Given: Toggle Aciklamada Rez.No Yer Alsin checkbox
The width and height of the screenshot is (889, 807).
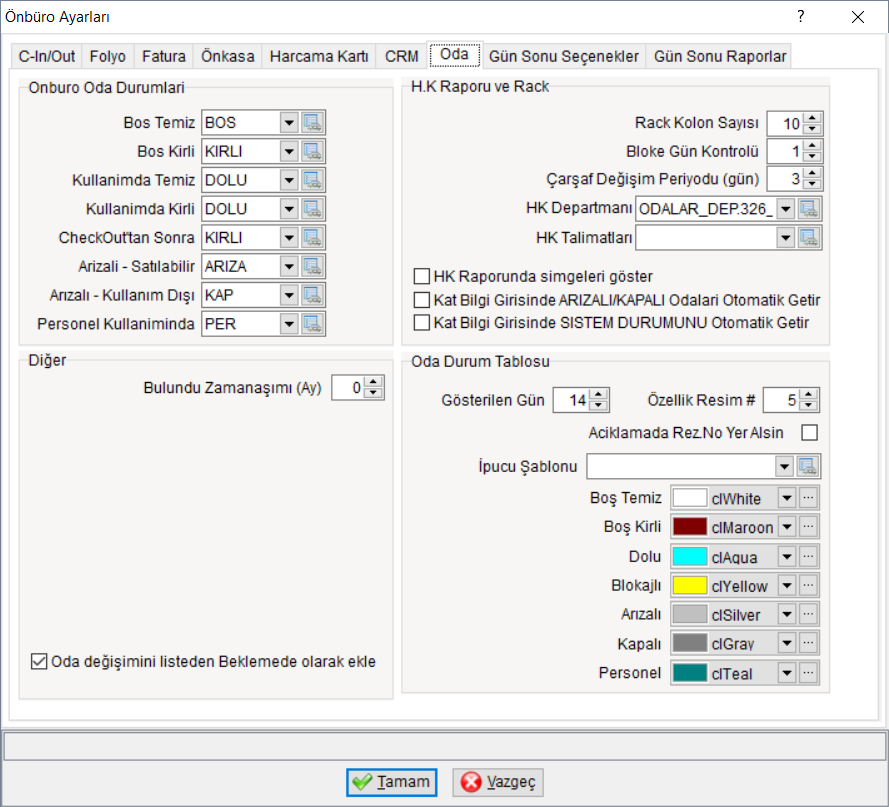Looking at the screenshot, I should point(810,433).
